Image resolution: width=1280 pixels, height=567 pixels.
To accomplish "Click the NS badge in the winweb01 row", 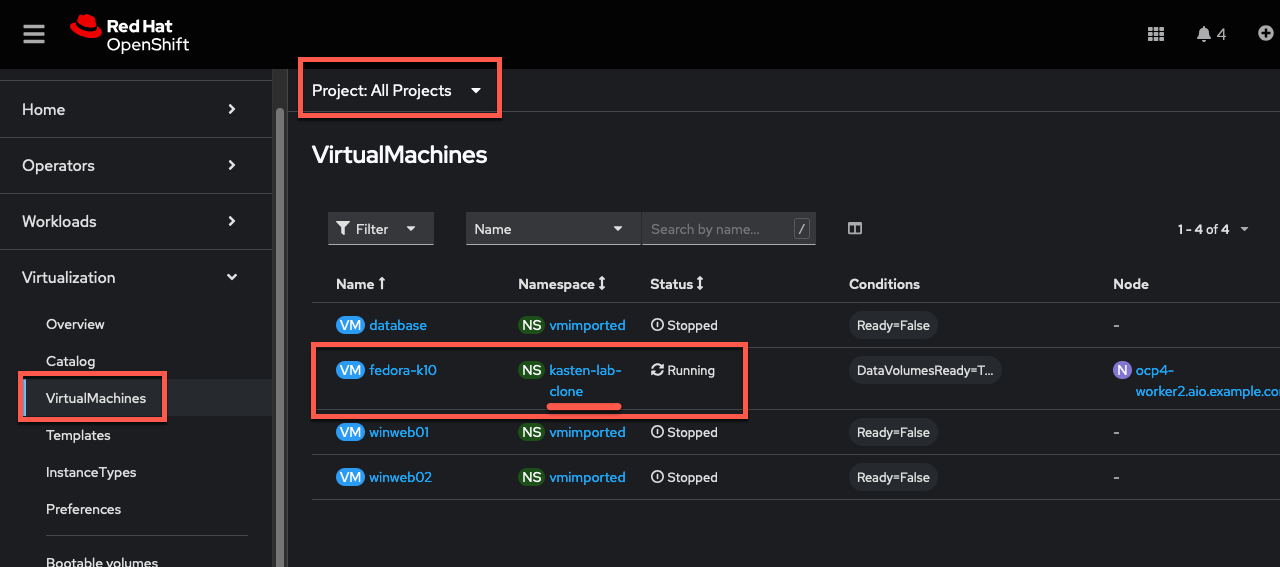I will pyautogui.click(x=531, y=432).
